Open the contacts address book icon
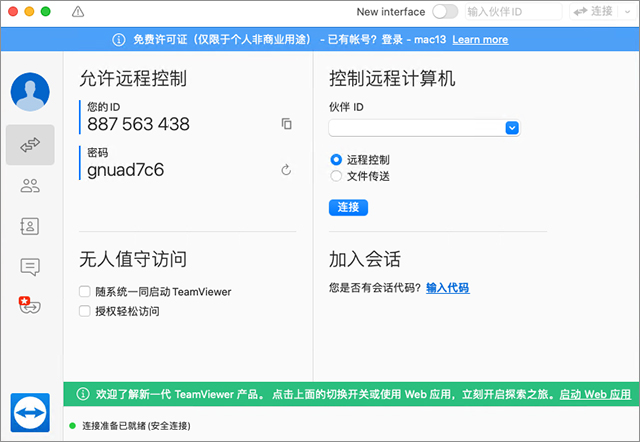The width and height of the screenshot is (640, 442). pyautogui.click(x=30, y=226)
